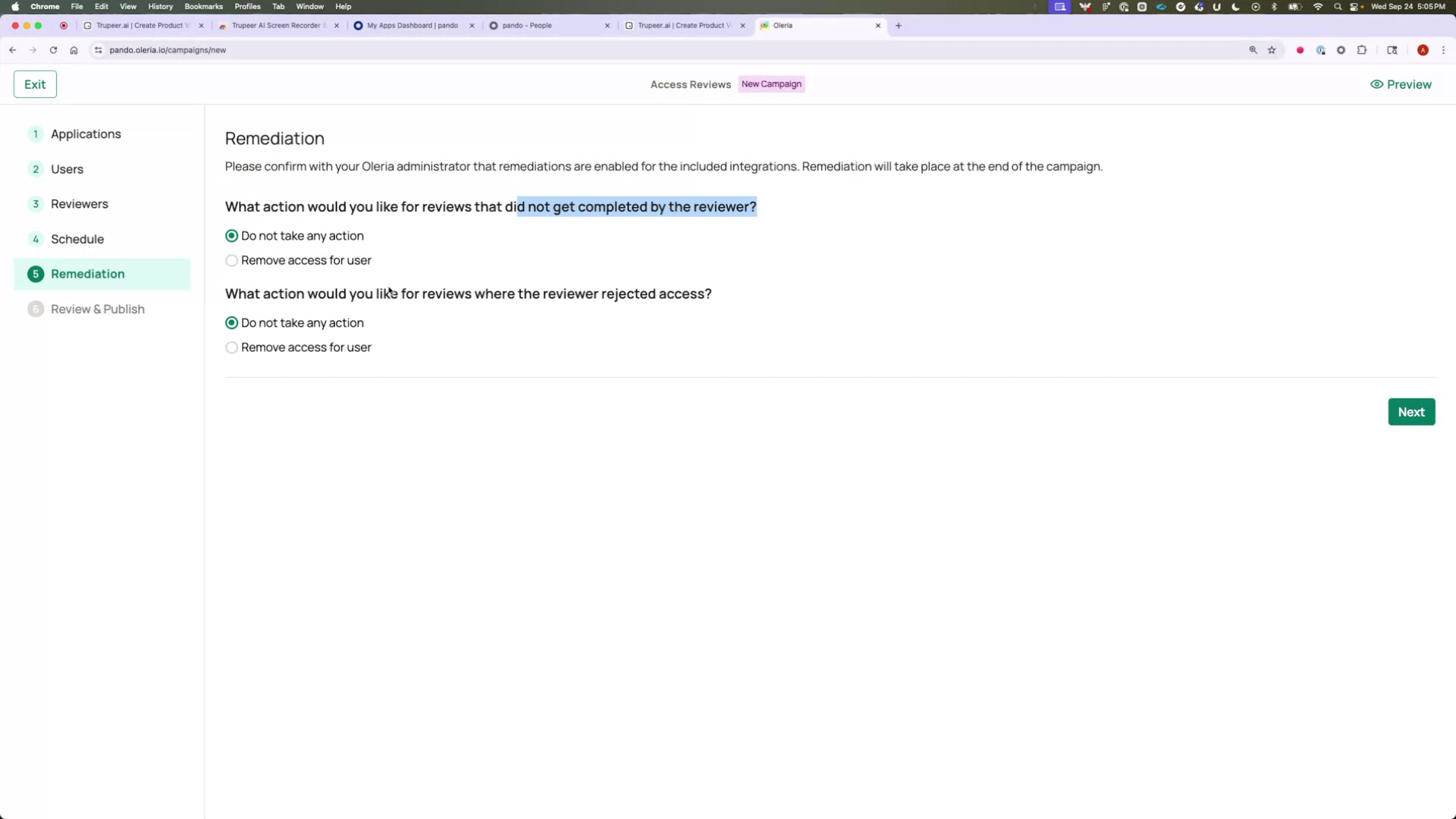Click the browser back arrow icon
Image resolution: width=1456 pixels, height=819 pixels.
click(x=12, y=50)
